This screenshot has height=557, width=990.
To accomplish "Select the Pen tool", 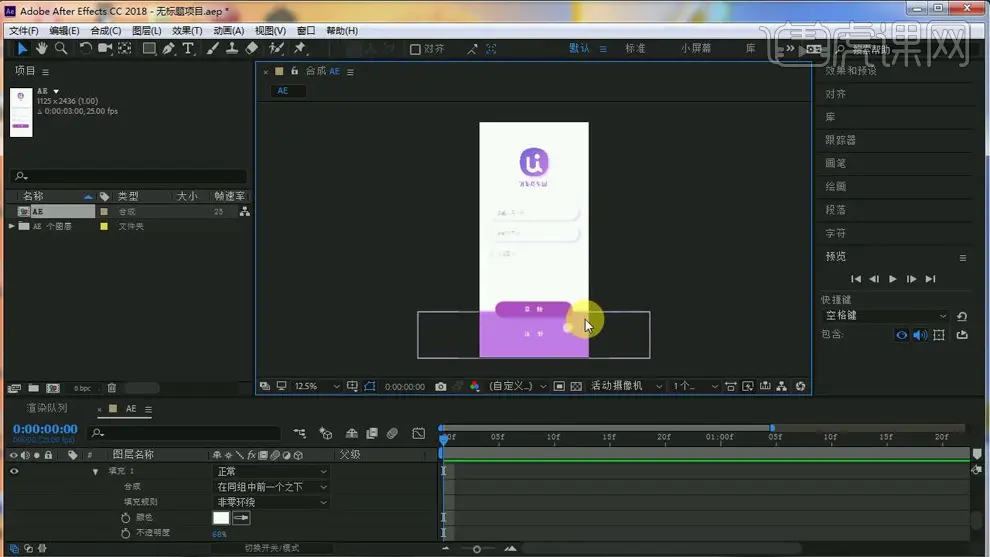I will click(169, 48).
